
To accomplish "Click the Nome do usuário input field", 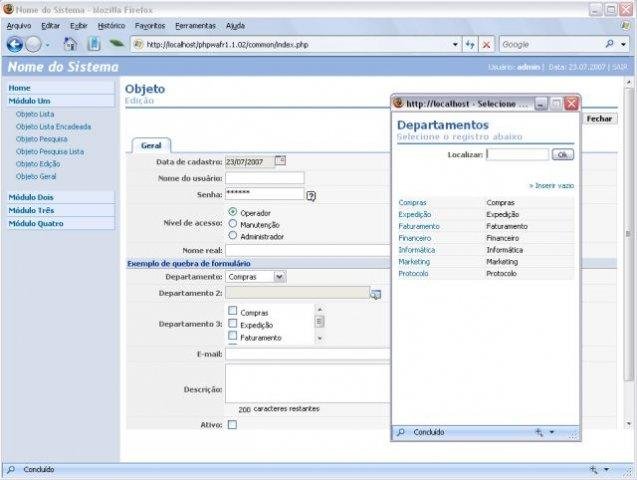I will (265, 178).
